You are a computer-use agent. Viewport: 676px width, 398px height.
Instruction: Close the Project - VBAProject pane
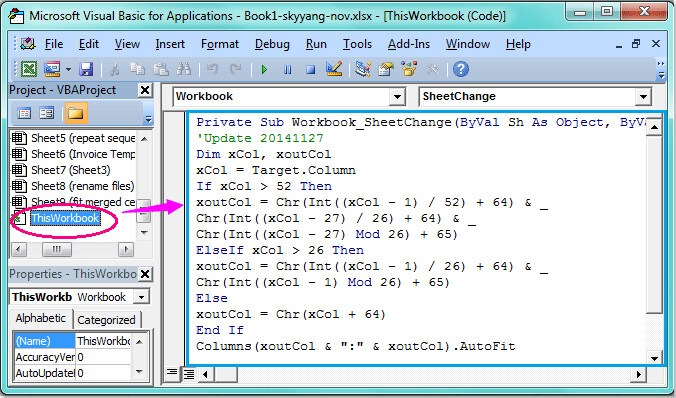pos(145,90)
